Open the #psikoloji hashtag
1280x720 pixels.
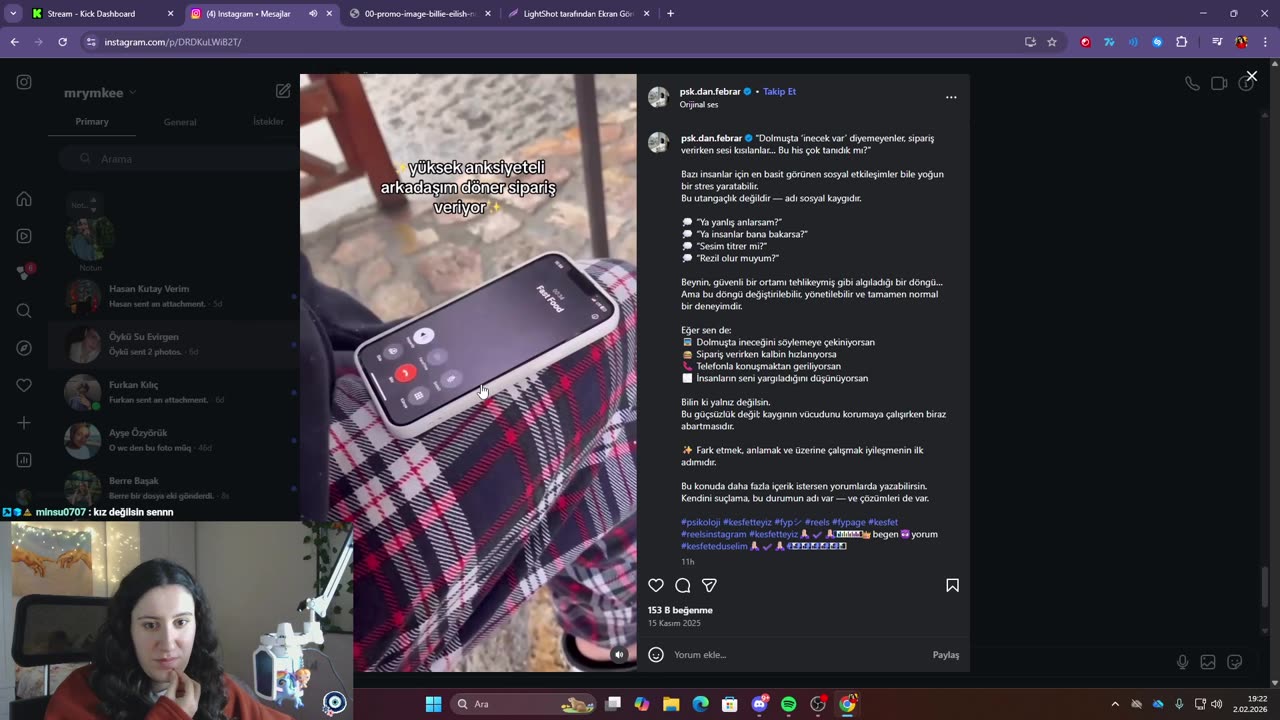700,522
